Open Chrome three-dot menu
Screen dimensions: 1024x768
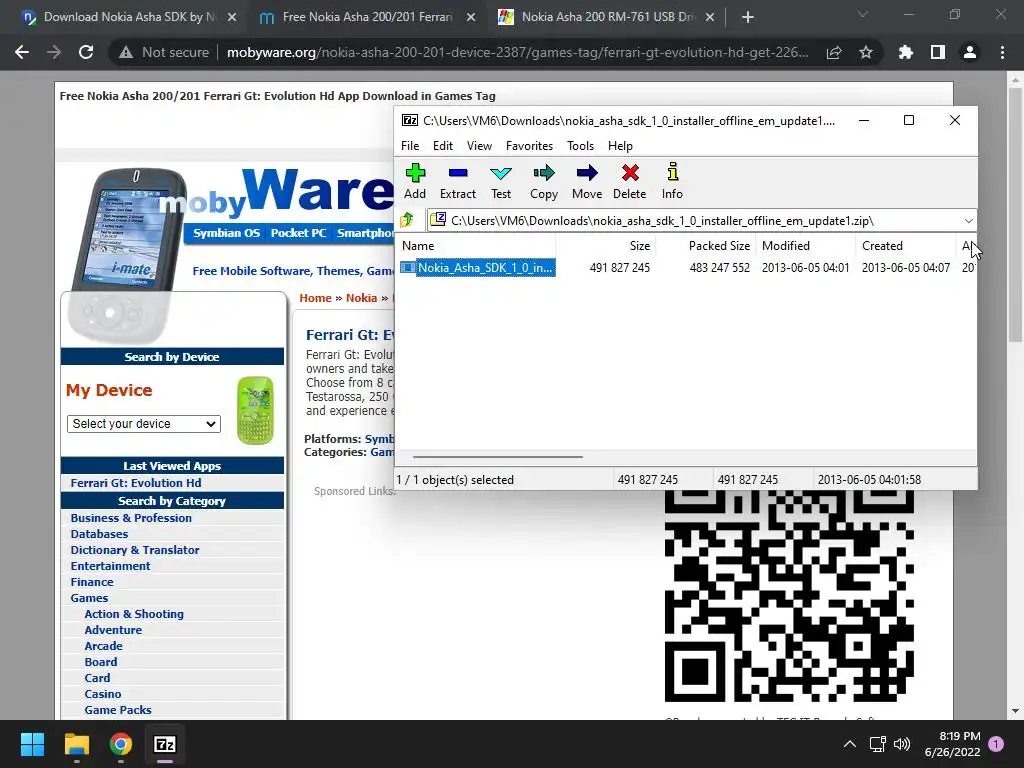pos(1002,52)
